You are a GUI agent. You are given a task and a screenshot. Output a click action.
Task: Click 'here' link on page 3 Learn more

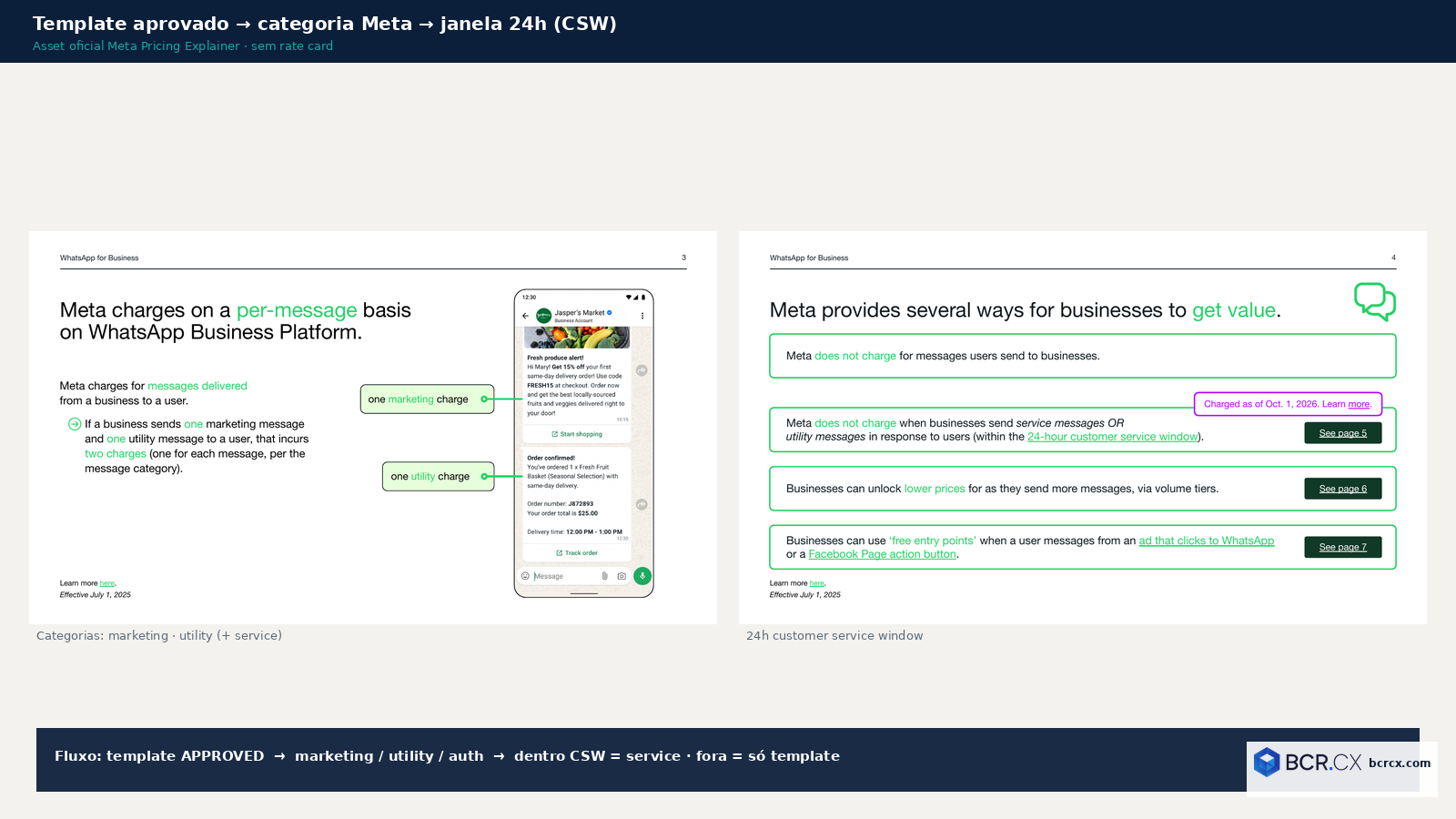tap(107, 583)
